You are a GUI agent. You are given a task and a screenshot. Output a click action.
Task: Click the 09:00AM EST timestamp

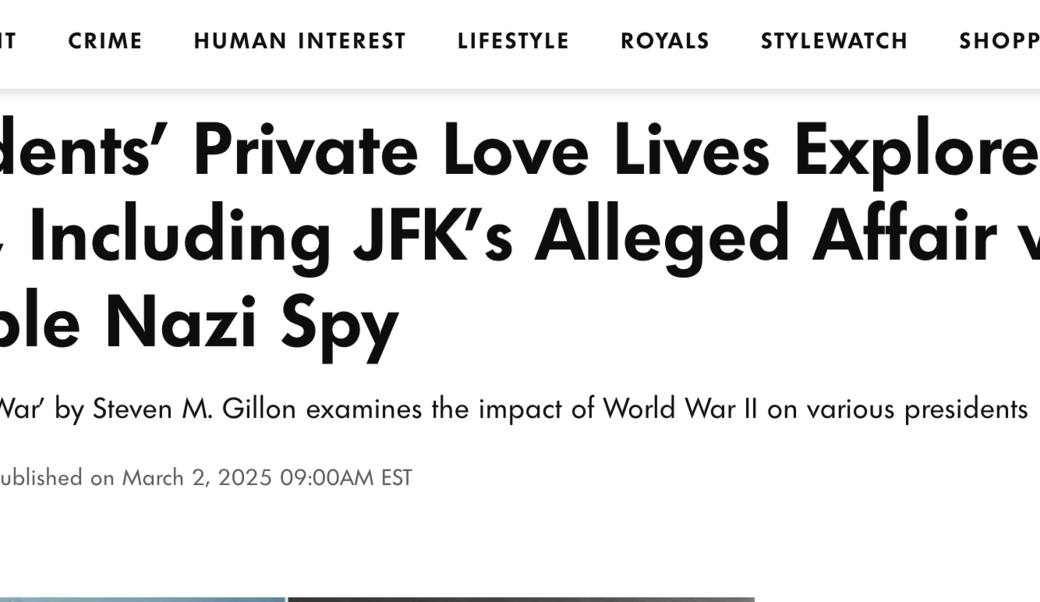point(346,478)
